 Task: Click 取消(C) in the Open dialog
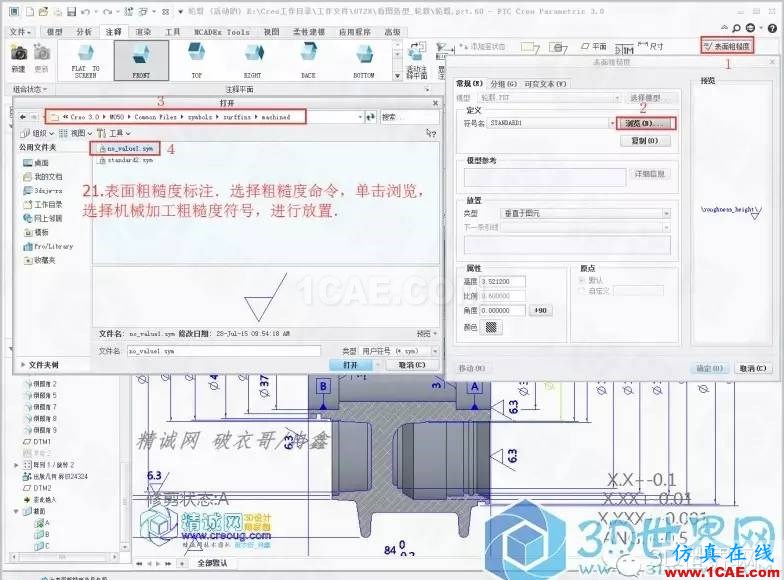[x=412, y=365]
